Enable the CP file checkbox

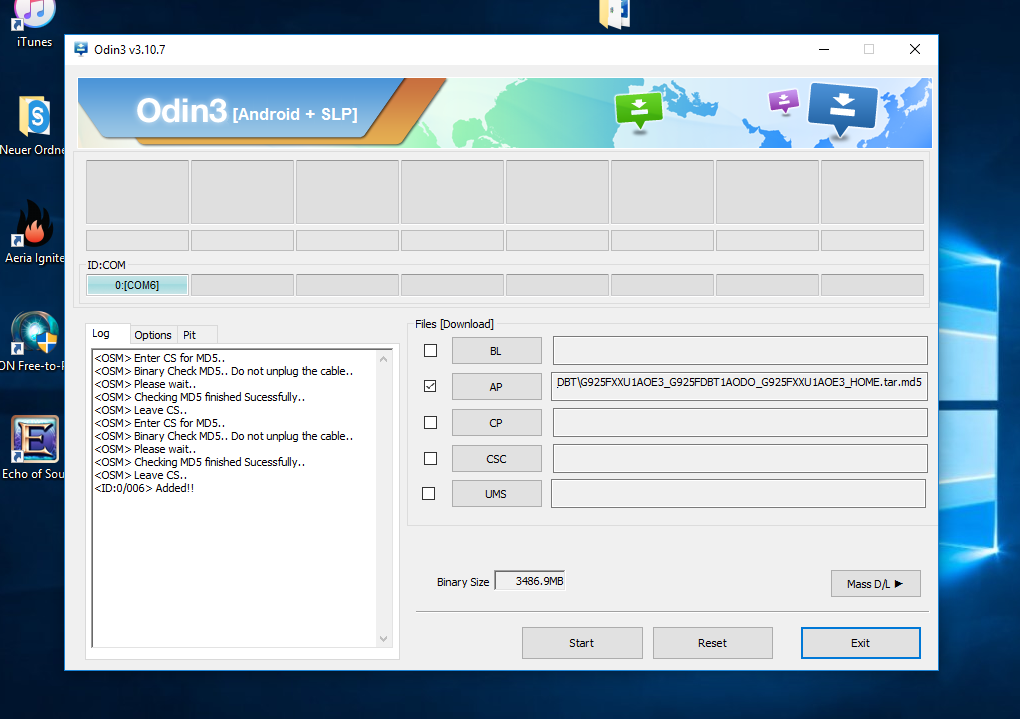click(x=430, y=423)
